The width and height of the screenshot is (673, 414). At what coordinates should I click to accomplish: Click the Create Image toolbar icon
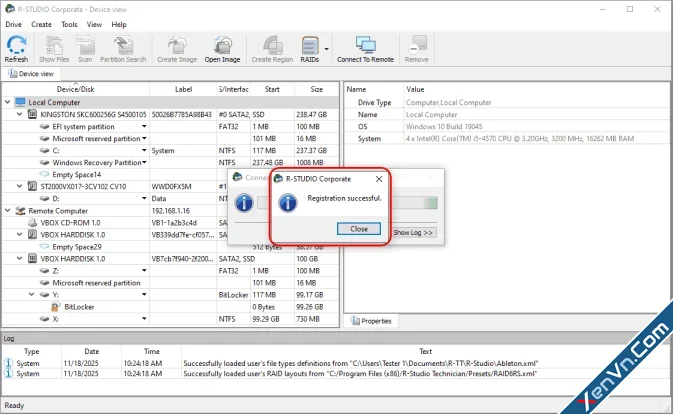(x=177, y=49)
